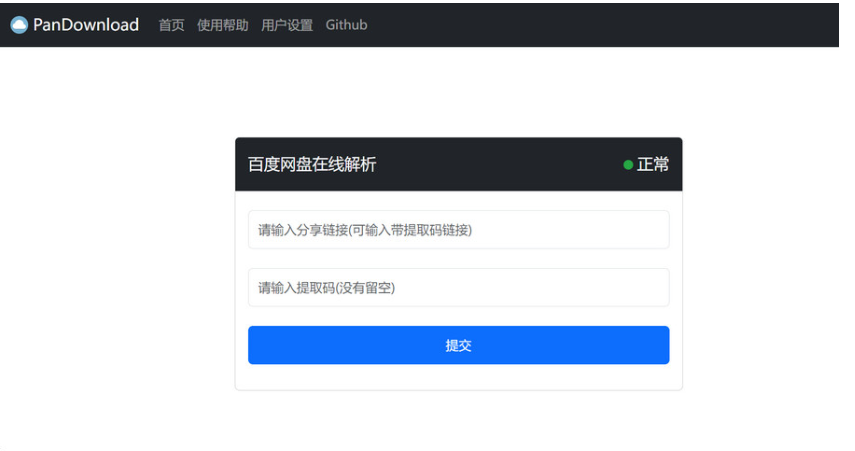The image size is (855, 451).
Task: Click the 正常 status text
Action: [653, 164]
